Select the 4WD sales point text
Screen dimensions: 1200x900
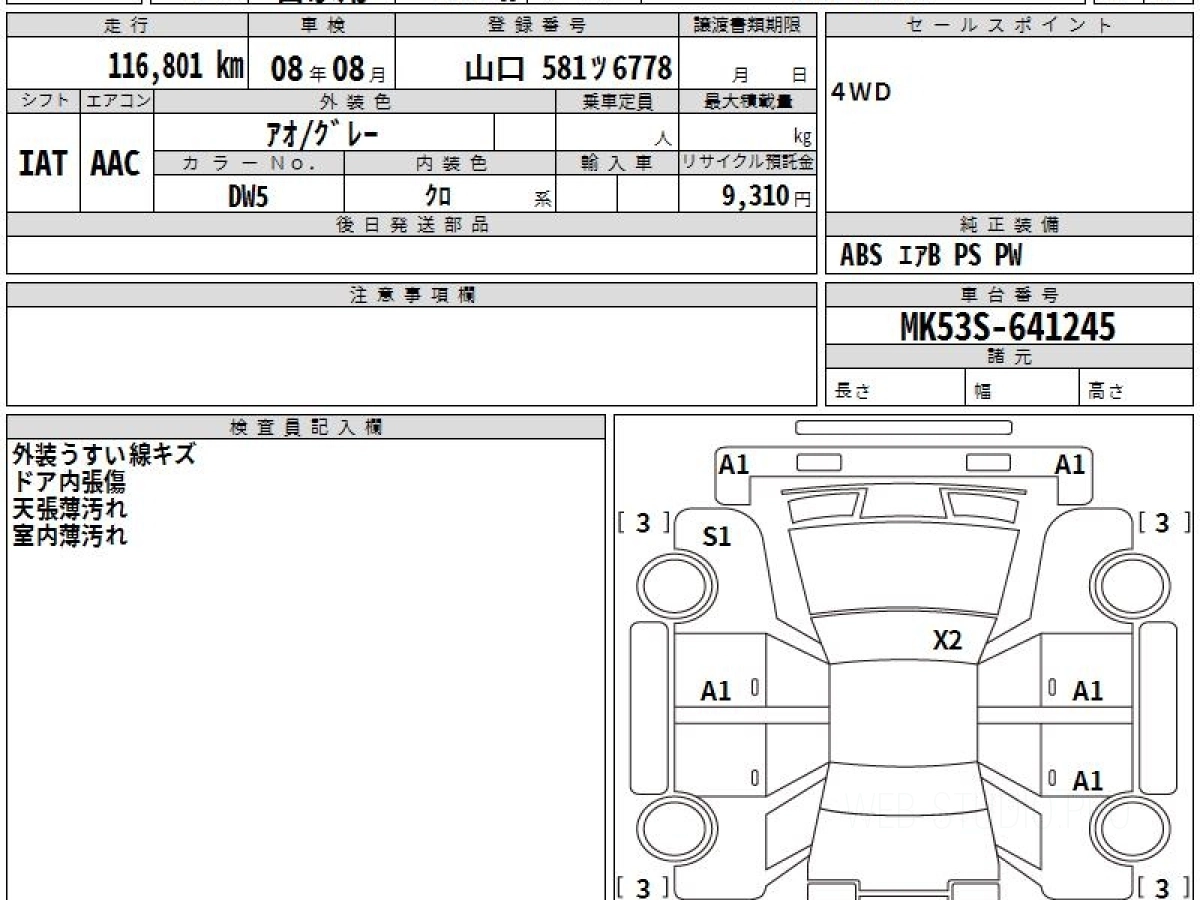point(861,93)
